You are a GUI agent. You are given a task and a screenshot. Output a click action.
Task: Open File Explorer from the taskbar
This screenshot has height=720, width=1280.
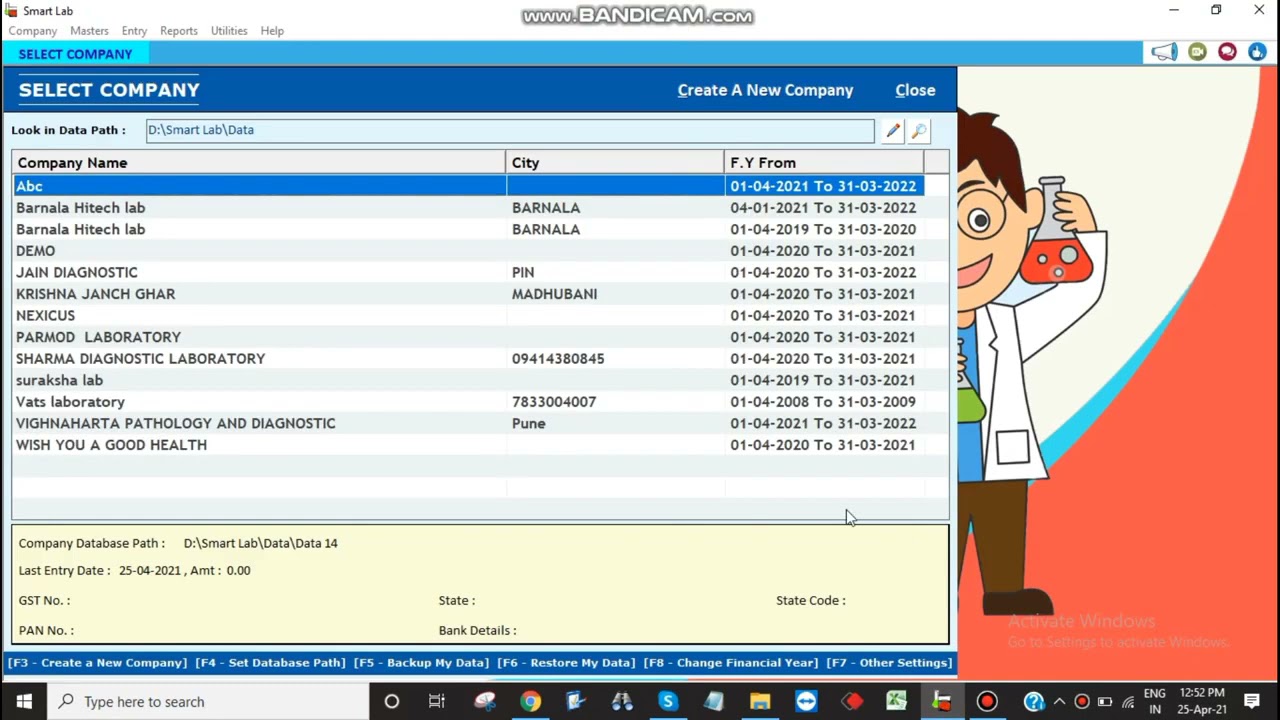click(x=760, y=701)
